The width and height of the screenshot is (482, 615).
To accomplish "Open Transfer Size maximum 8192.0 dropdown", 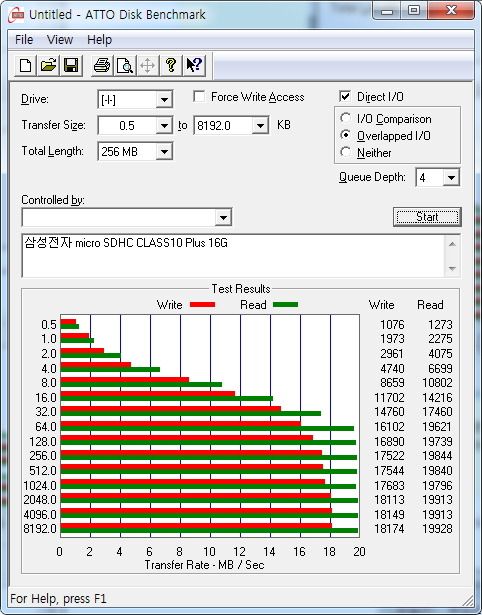I will (x=260, y=126).
